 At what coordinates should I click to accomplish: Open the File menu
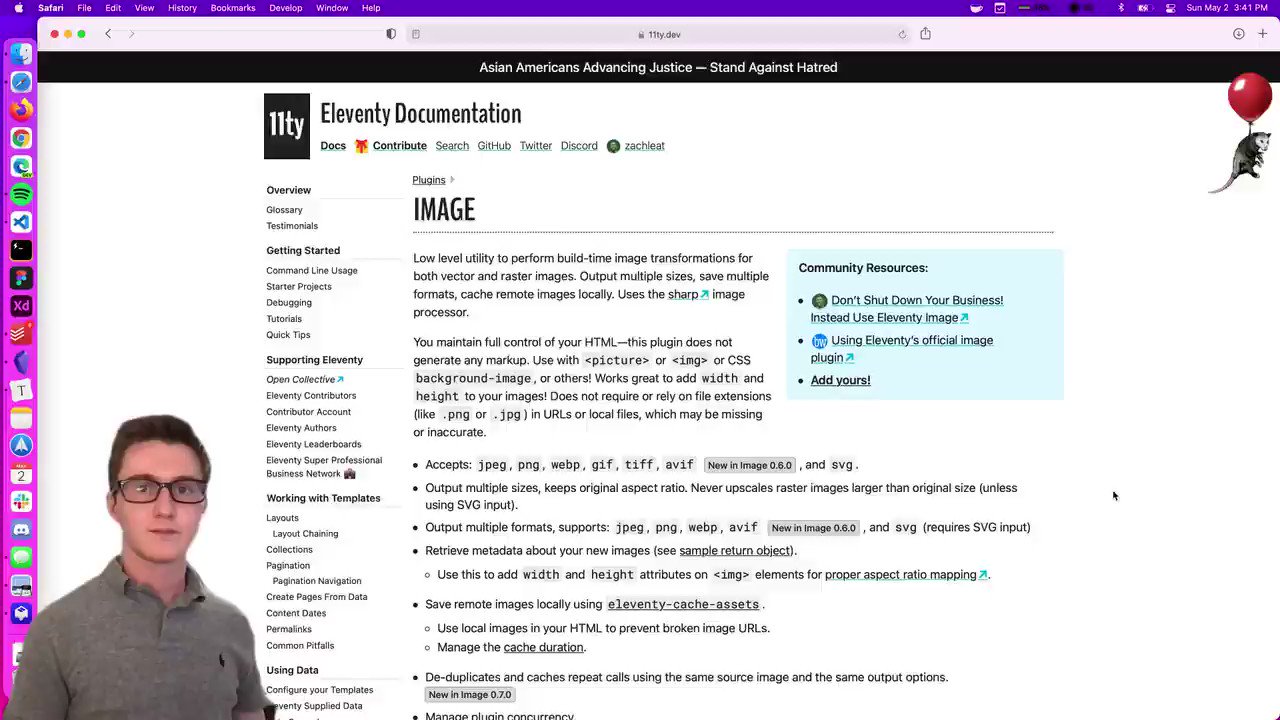[85, 8]
